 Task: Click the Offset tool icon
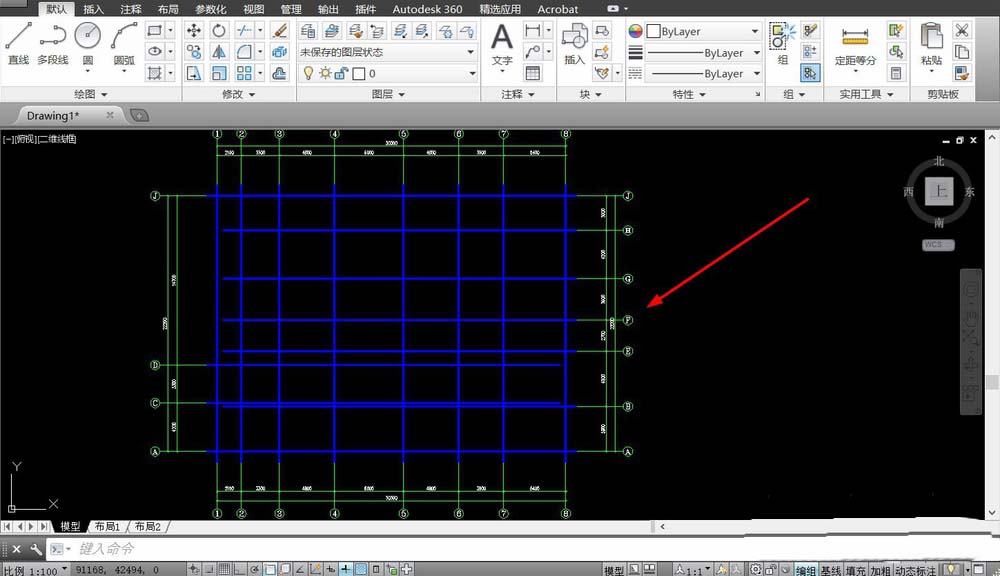[x=279, y=73]
